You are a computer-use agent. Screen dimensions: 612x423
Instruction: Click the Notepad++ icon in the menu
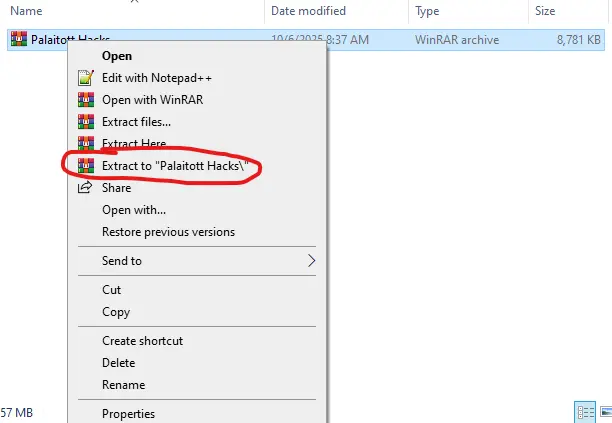pyautogui.click(x=86, y=78)
